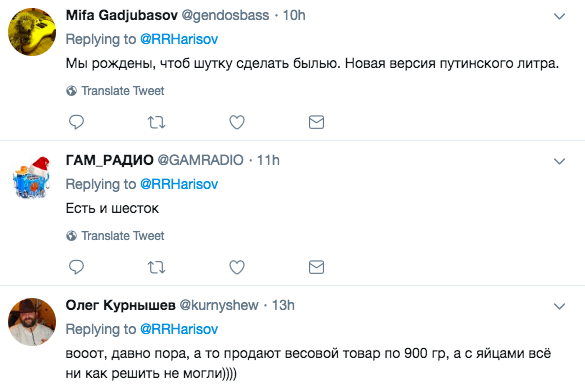The image size is (585, 386).
Task: Open Олег Курнышев's avatar photo
Action: click(32, 322)
